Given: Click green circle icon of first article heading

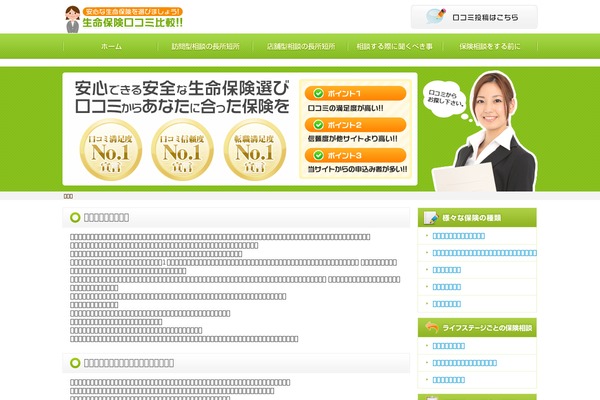Looking at the screenshot, I should click(x=75, y=217).
